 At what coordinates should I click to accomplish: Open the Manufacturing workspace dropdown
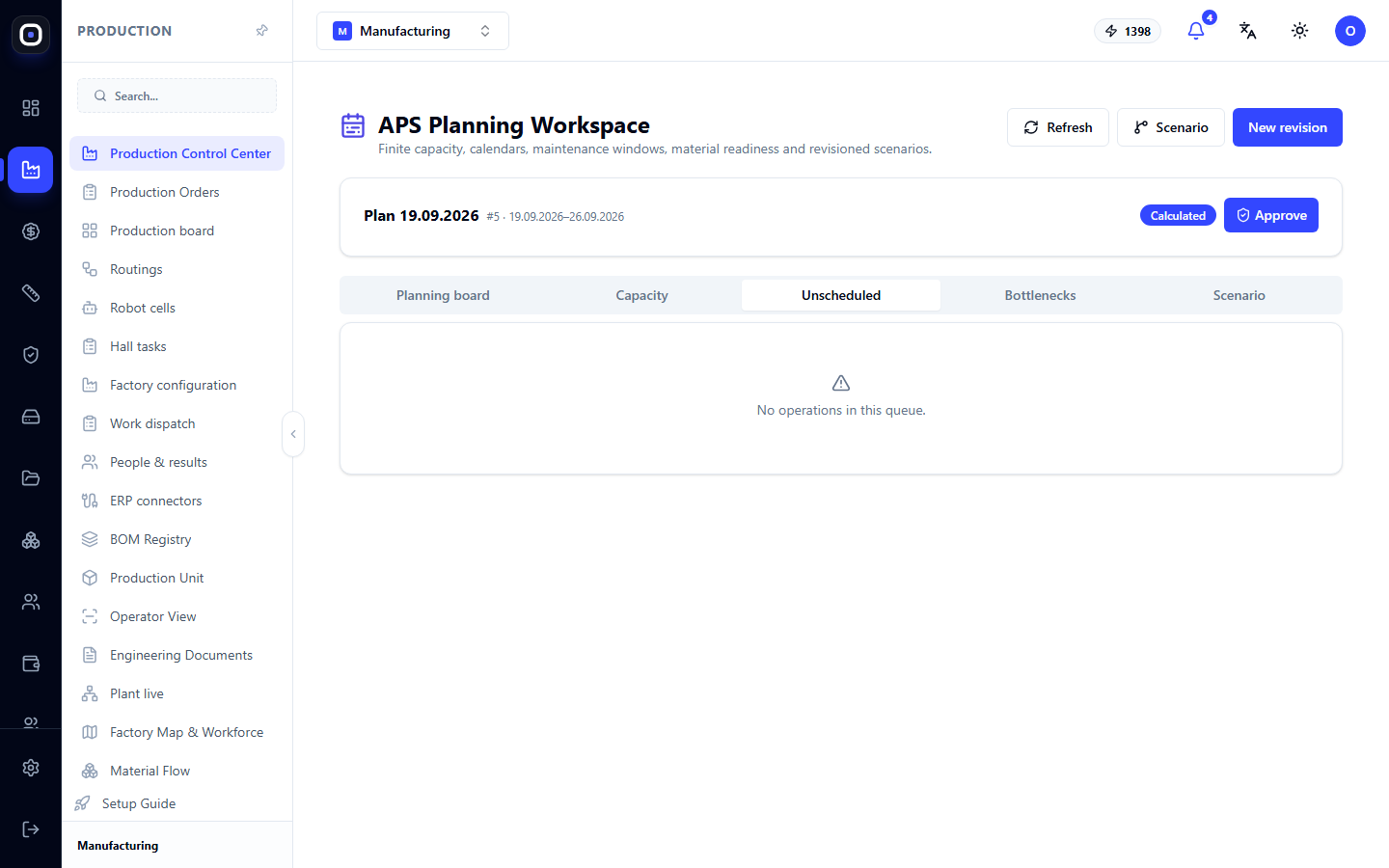tap(413, 31)
